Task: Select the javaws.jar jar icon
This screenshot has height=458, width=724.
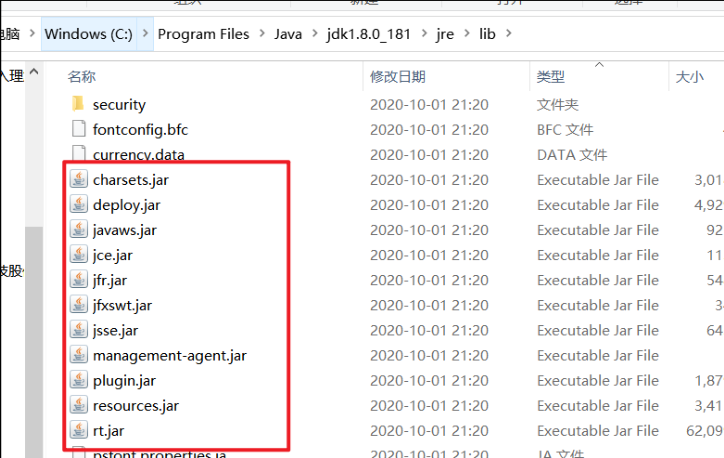Action: [79, 230]
